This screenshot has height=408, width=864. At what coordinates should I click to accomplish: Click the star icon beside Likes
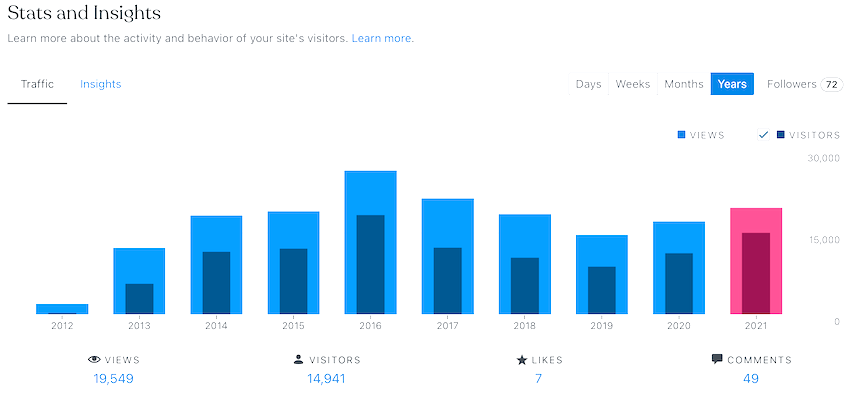click(x=521, y=359)
